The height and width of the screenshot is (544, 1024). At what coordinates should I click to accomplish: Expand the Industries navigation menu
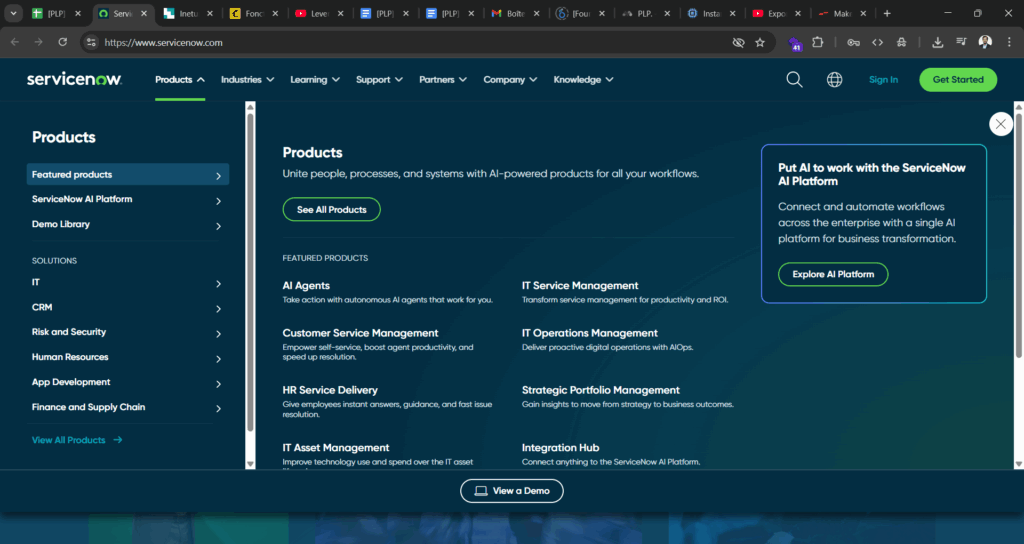[x=248, y=80]
